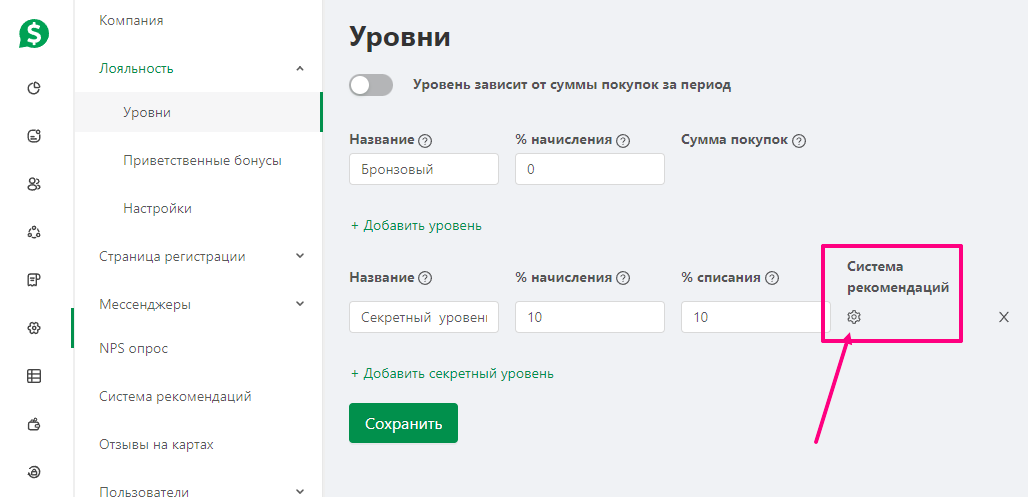The height and width of the screenshot is (497, 1028).
Task: Click help icon beside % списания
Action: point(772,278)
